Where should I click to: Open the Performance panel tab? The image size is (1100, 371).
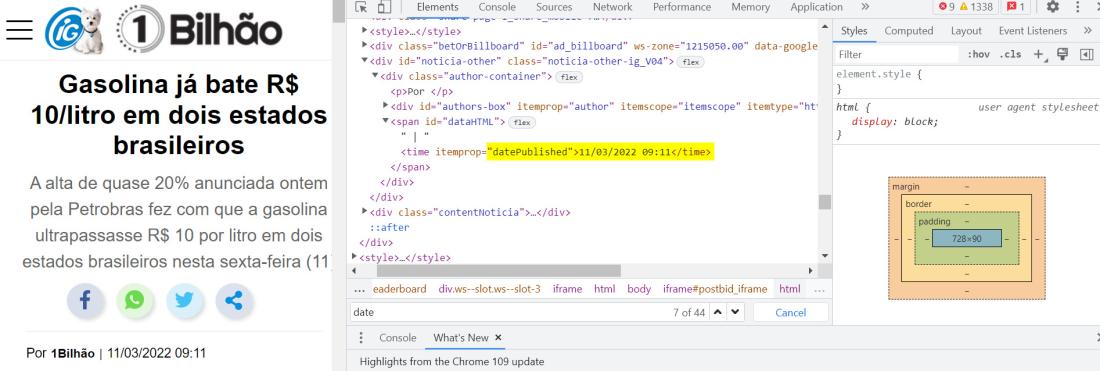point(682,7)
